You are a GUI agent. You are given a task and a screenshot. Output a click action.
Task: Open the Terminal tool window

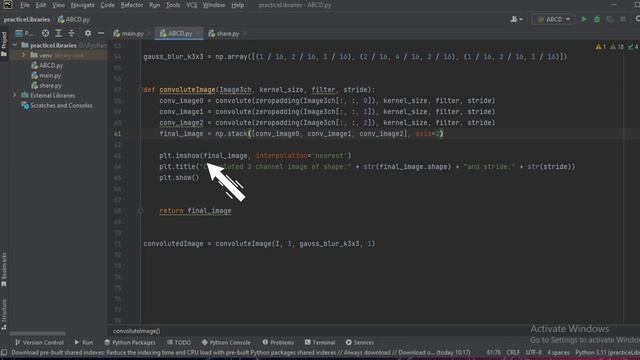click(x=320, y=342)
